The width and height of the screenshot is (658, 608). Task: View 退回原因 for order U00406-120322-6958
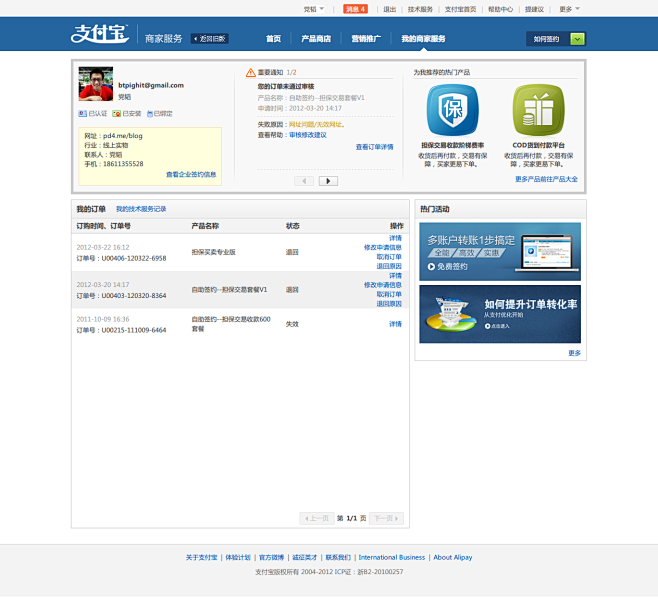389,266
